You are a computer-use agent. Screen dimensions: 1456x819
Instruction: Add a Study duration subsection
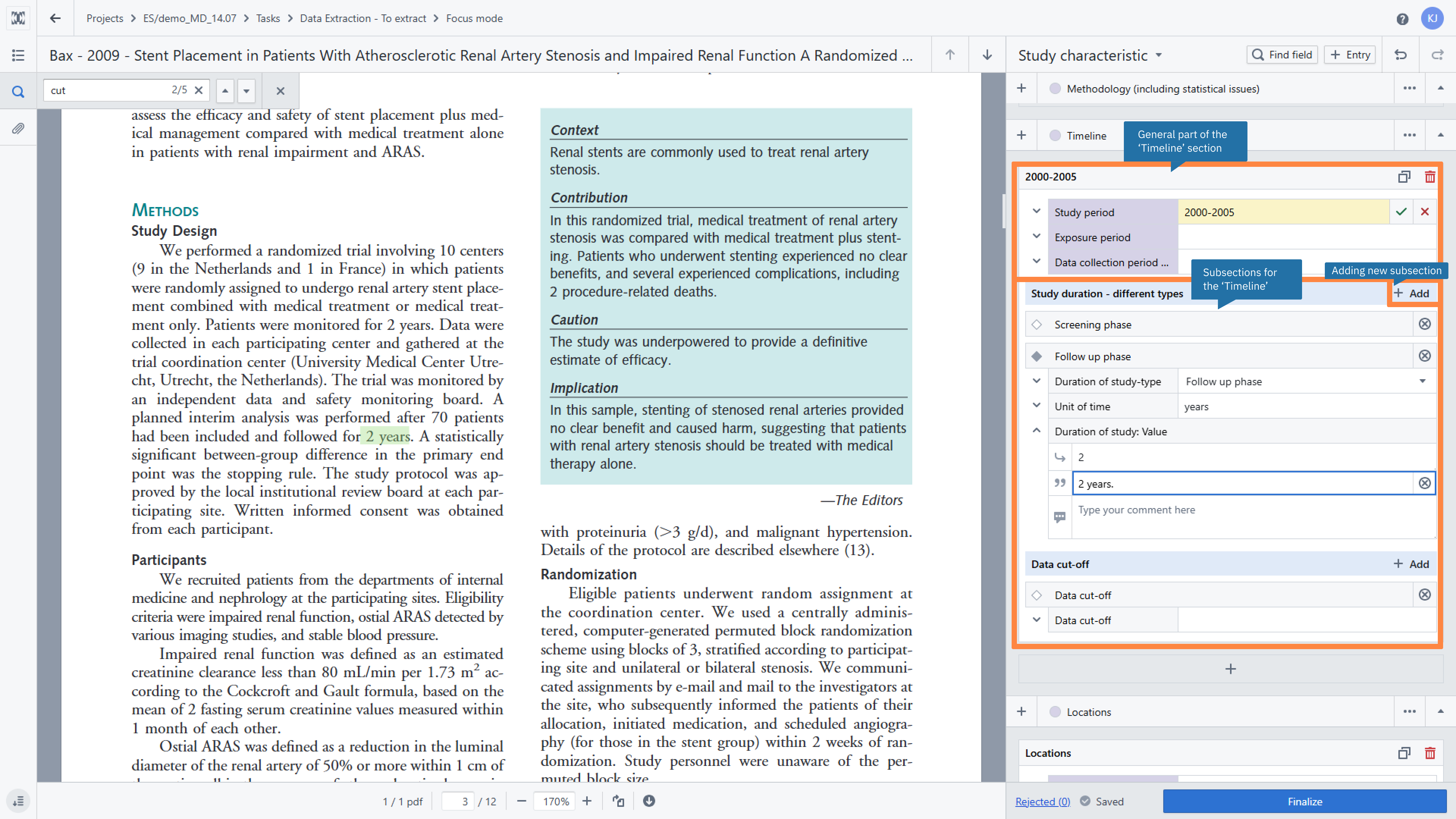coord(1411,293)
